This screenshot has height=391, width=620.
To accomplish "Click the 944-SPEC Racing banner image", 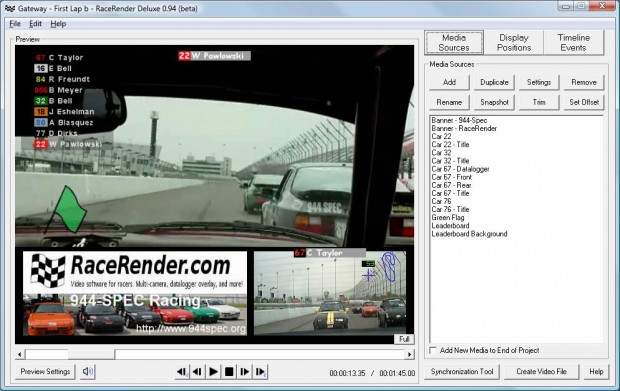I will tap(135, 315).
